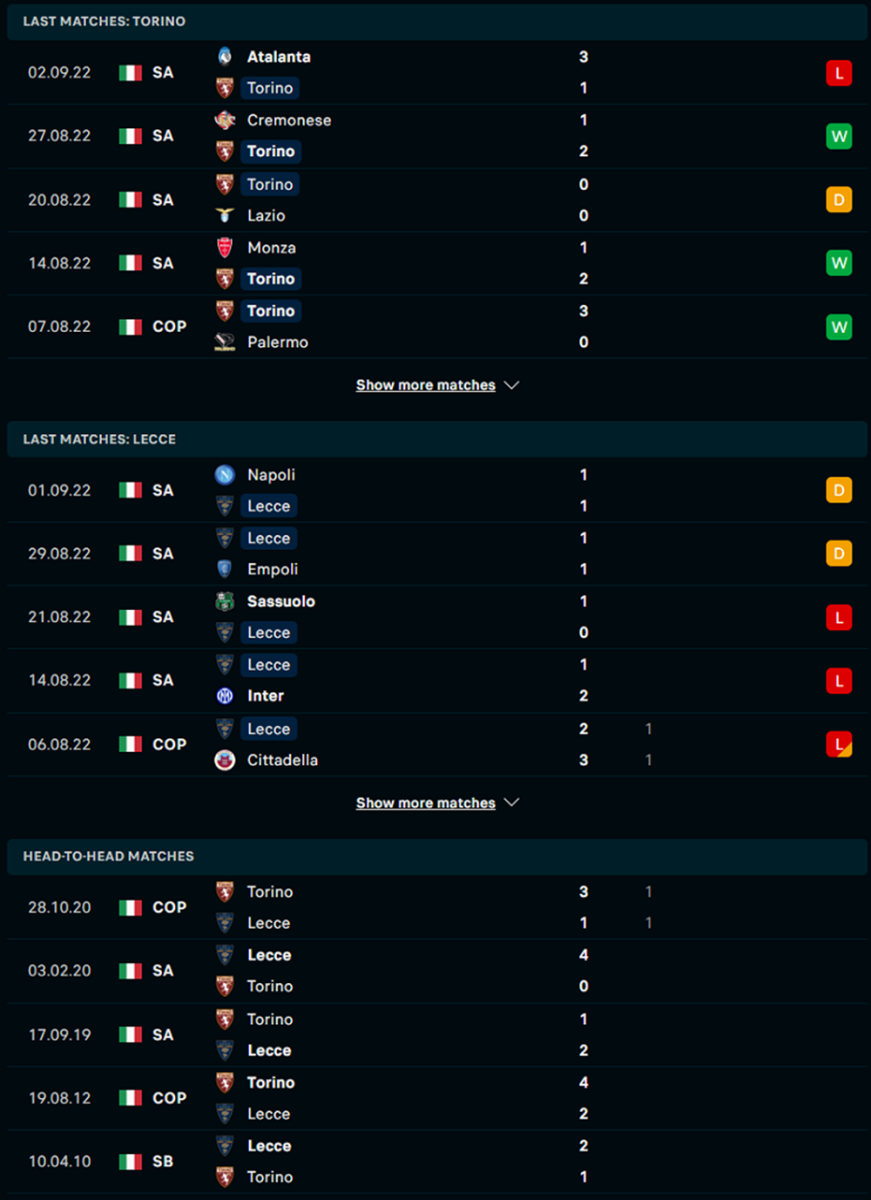Click the Lazio club crest icon
This screenshot has width=871, height=1200.
click(x=225, y=215)
